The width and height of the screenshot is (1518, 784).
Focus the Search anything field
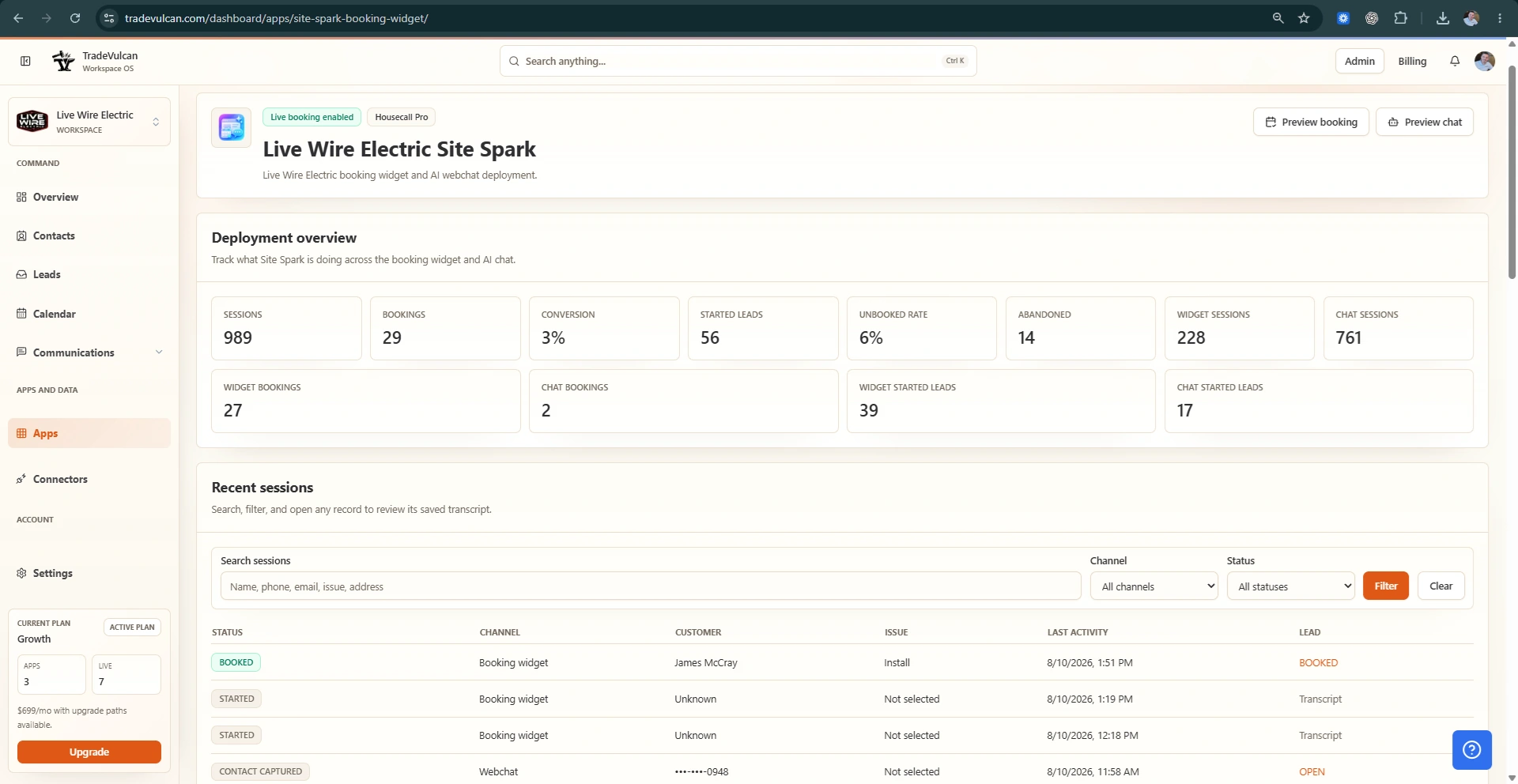[x=738, y=61]
